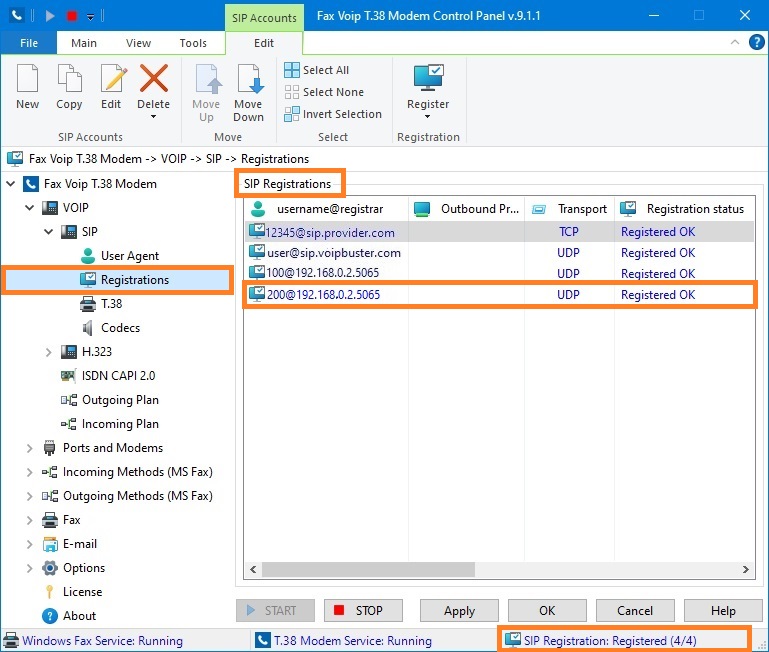This screenshot has height=652, width=769.
Task: Select Codecs in the tree
Action: click(x=110, y=328)
